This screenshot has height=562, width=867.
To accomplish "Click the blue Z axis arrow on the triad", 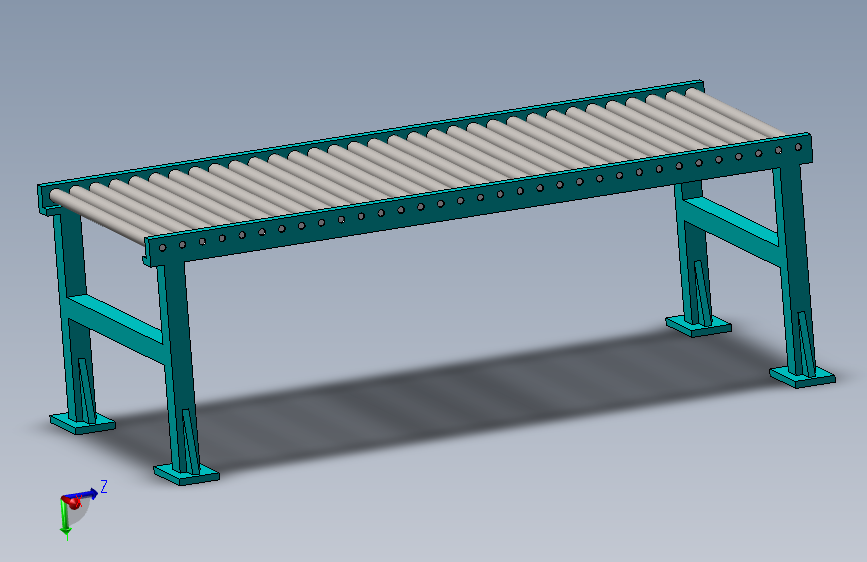I will point(83,495).
